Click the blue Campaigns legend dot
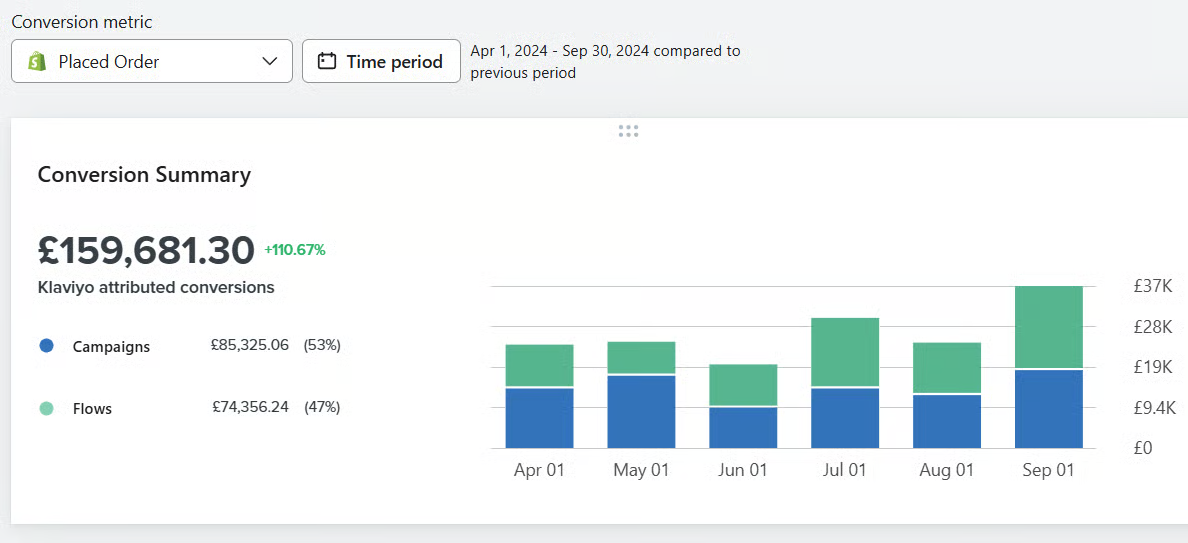 tap(46, 346)
